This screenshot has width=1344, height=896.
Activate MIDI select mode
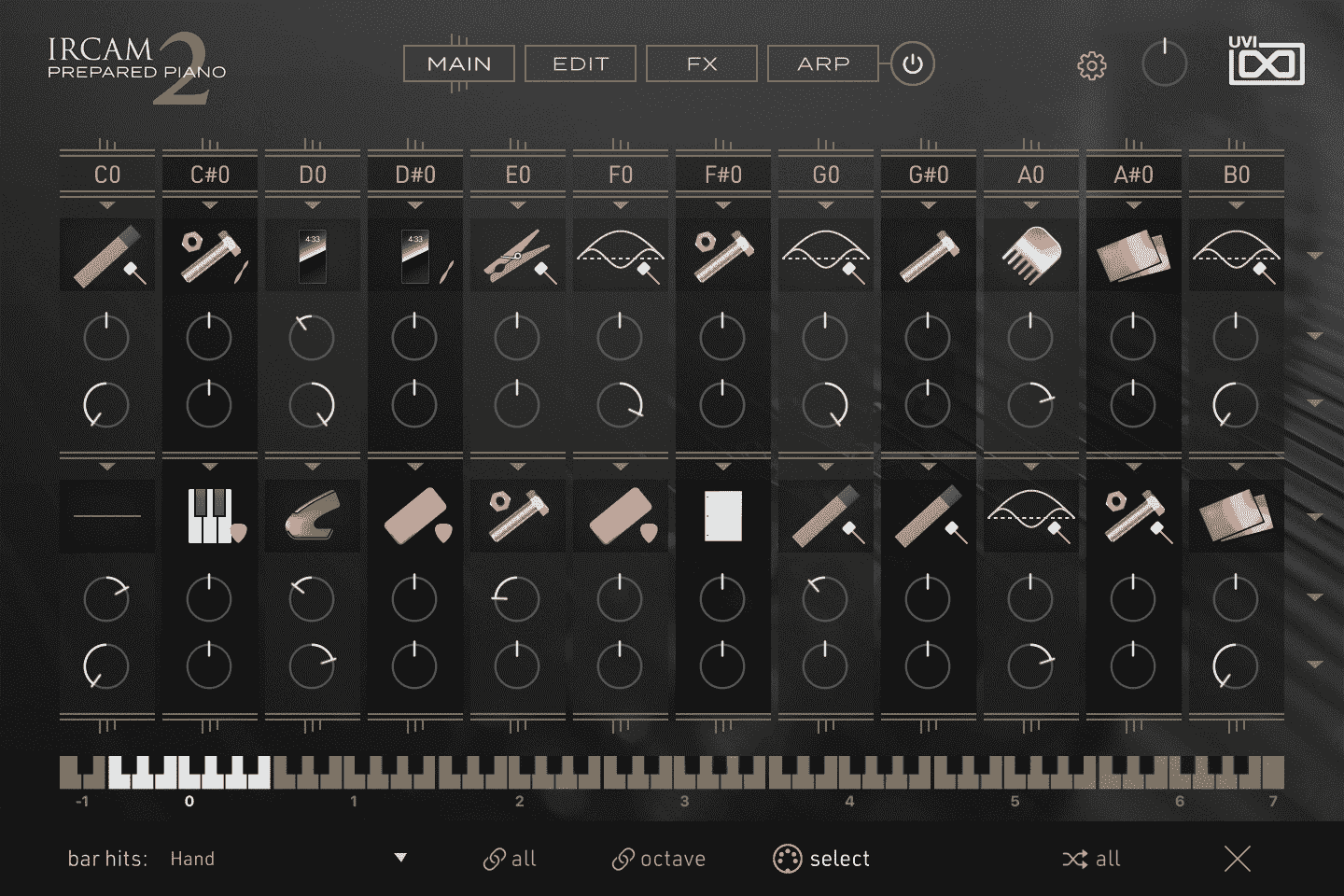tap(820, 859)
